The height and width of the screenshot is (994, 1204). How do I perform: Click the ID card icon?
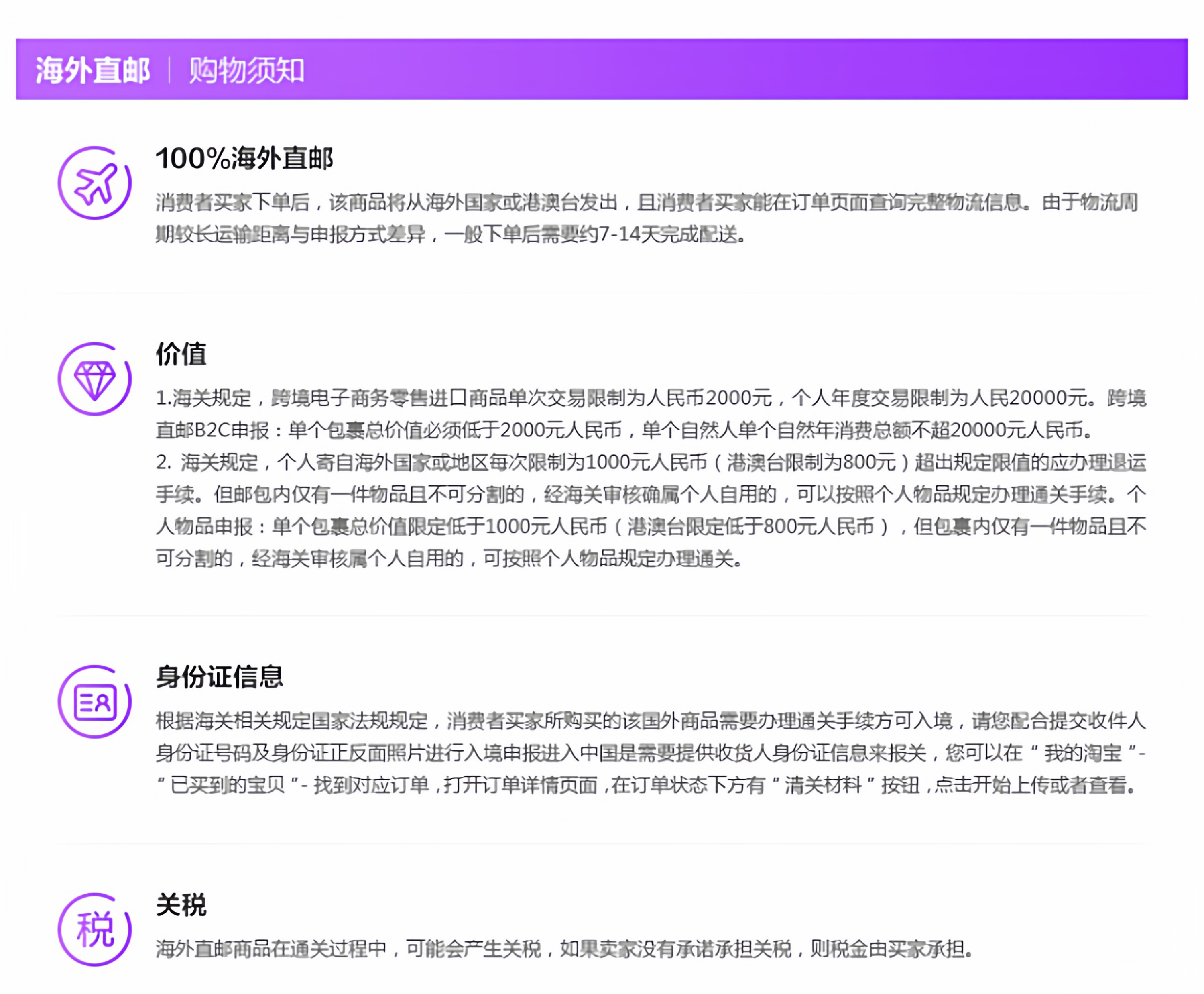coord(94,701)
